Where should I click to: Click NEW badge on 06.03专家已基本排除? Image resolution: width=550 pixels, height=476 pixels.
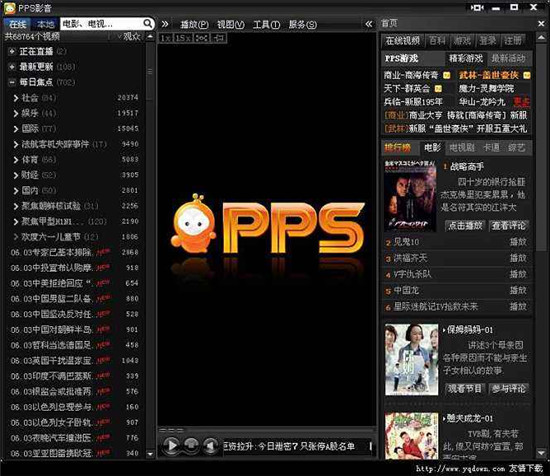point(103,252)
